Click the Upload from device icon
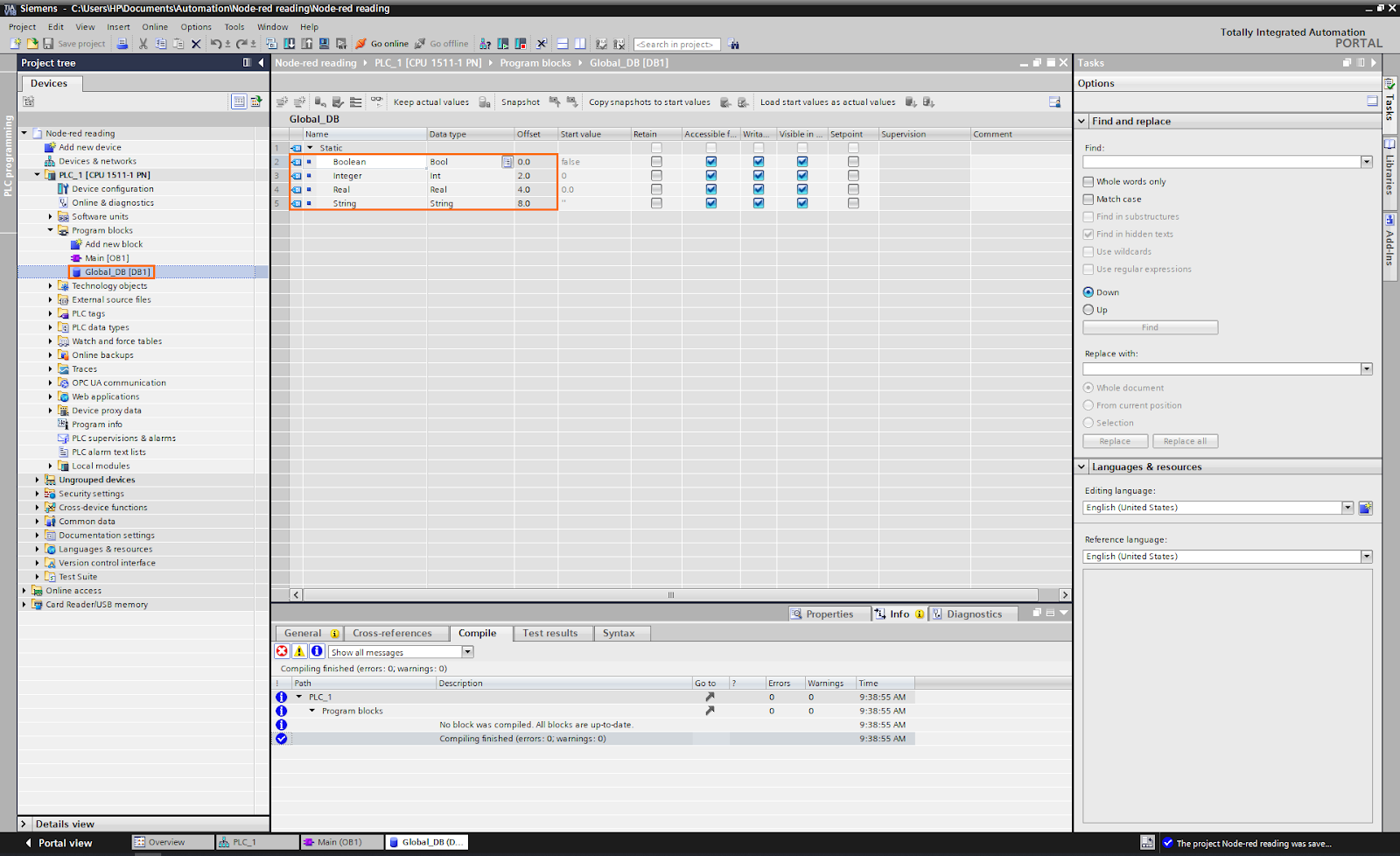Viewport: 1400px width, 856px height. 307,44
